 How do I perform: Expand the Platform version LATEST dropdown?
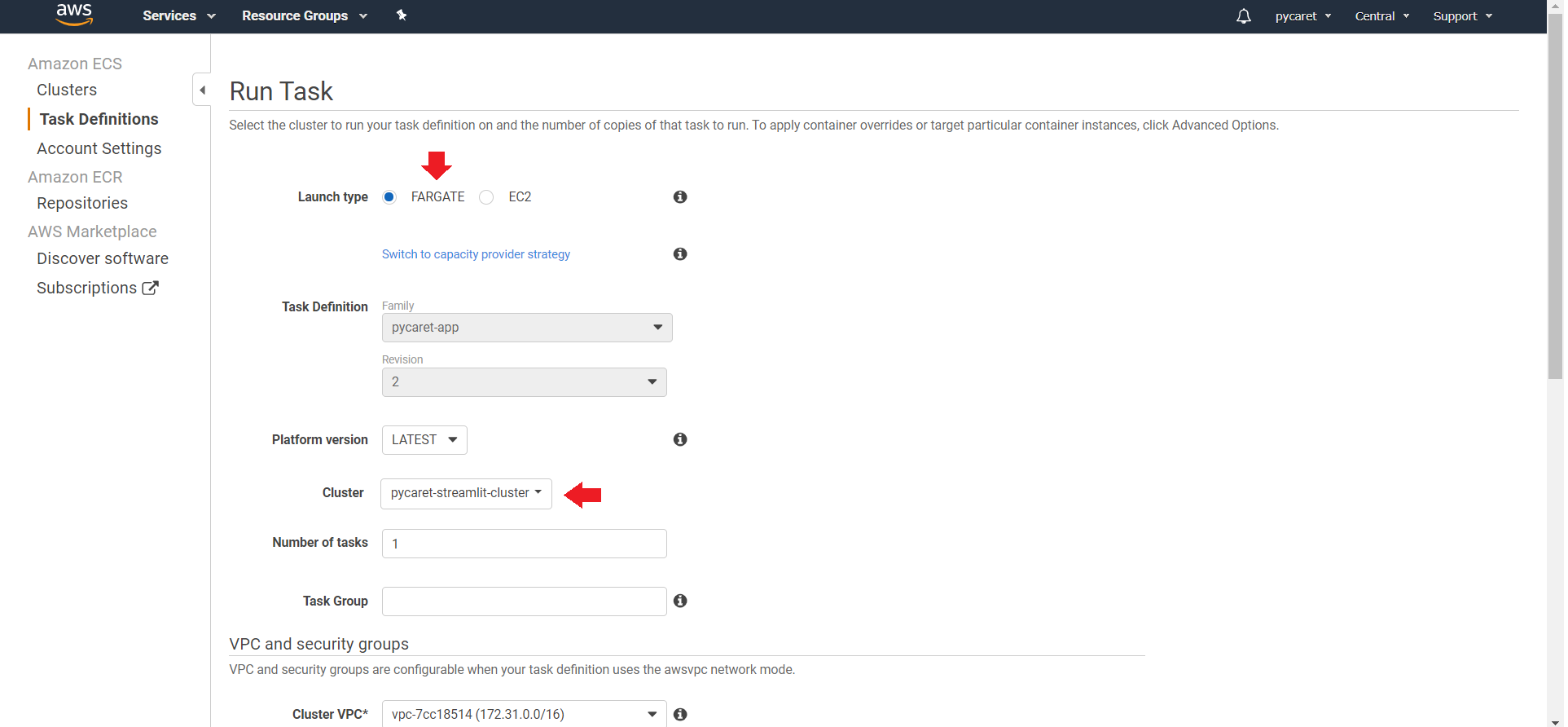[x=424, y=440]
